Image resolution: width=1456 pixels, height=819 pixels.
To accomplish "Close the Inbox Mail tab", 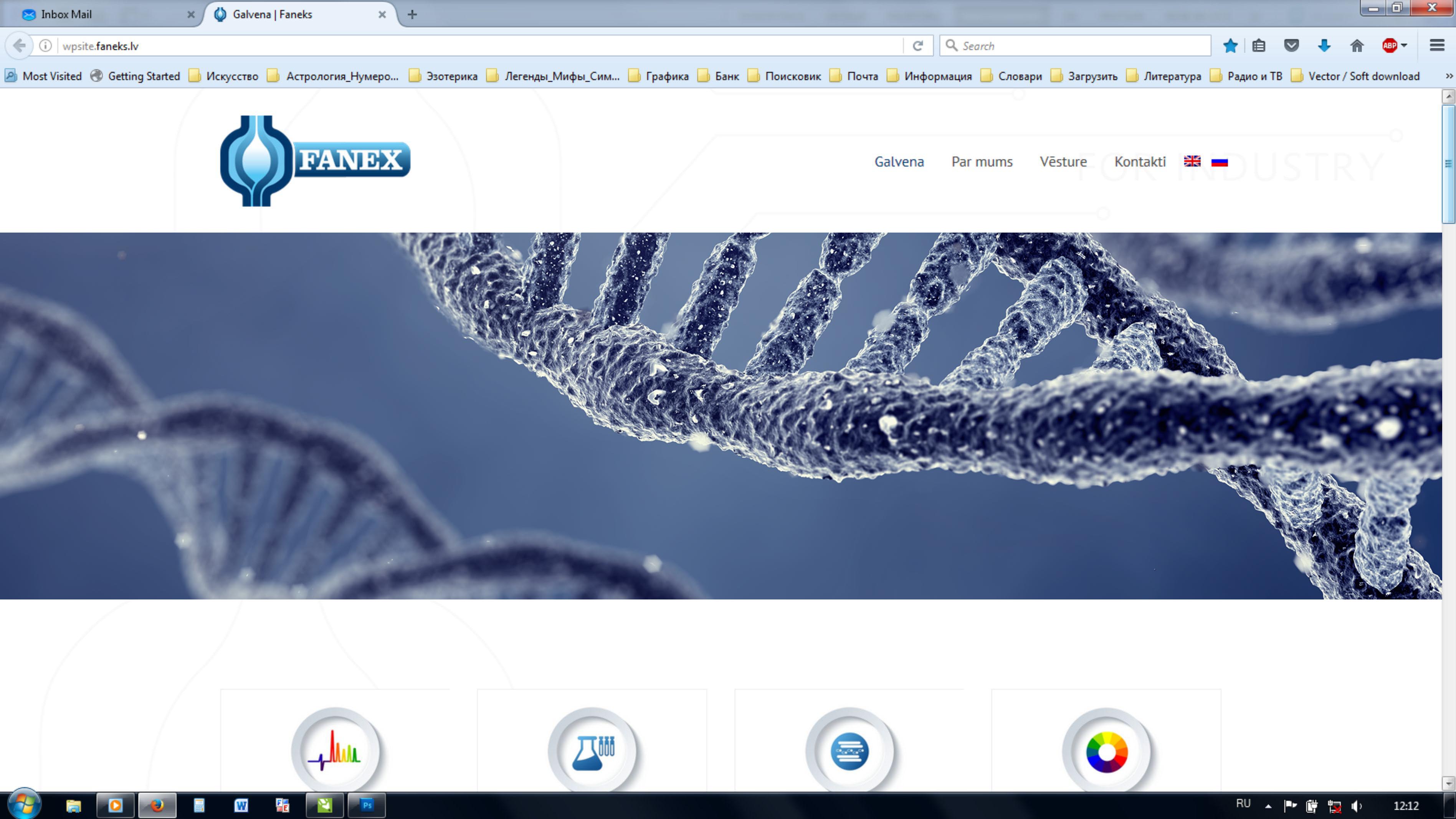I will point(191,15).
